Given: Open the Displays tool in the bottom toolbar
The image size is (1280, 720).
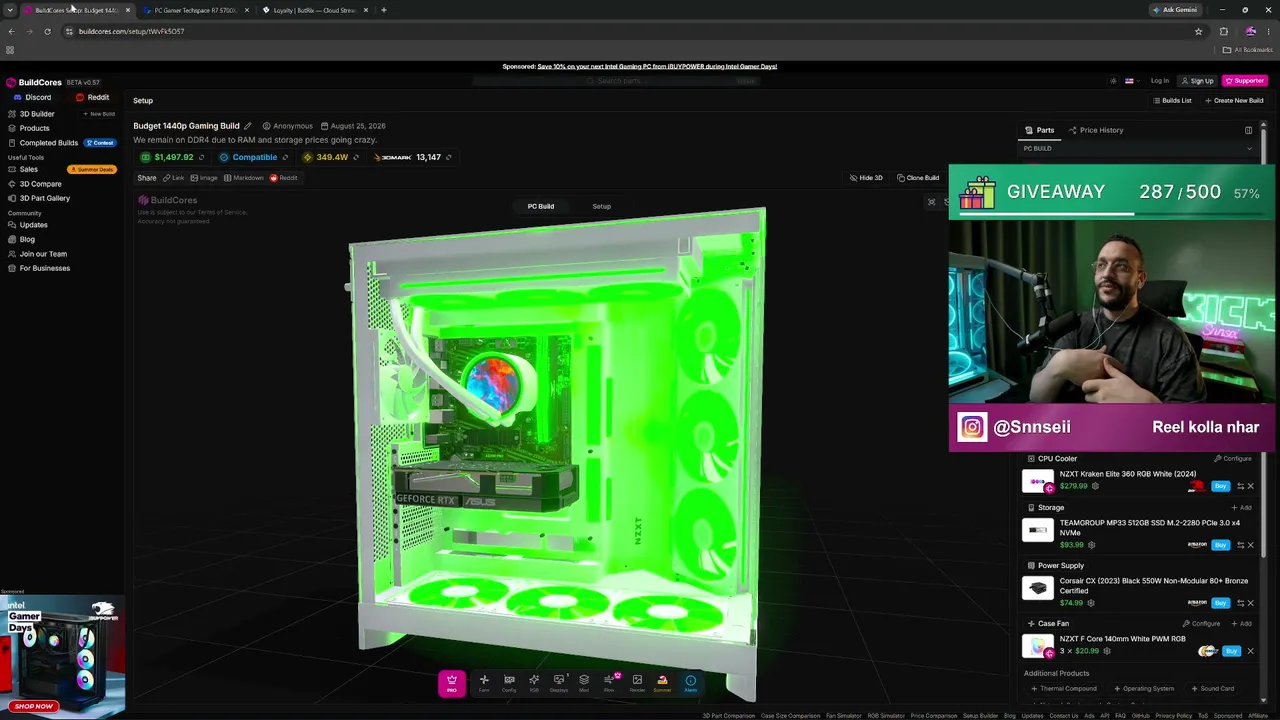Looking at the screenshot, I should coord(559,683).
